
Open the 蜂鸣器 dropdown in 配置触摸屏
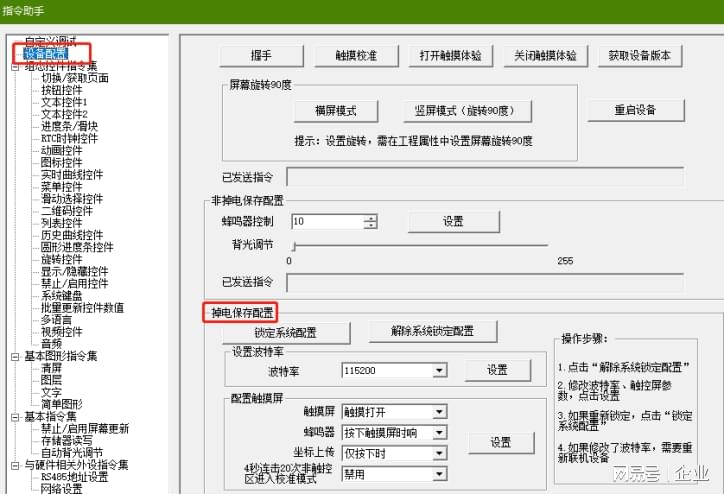pos(439,432)
